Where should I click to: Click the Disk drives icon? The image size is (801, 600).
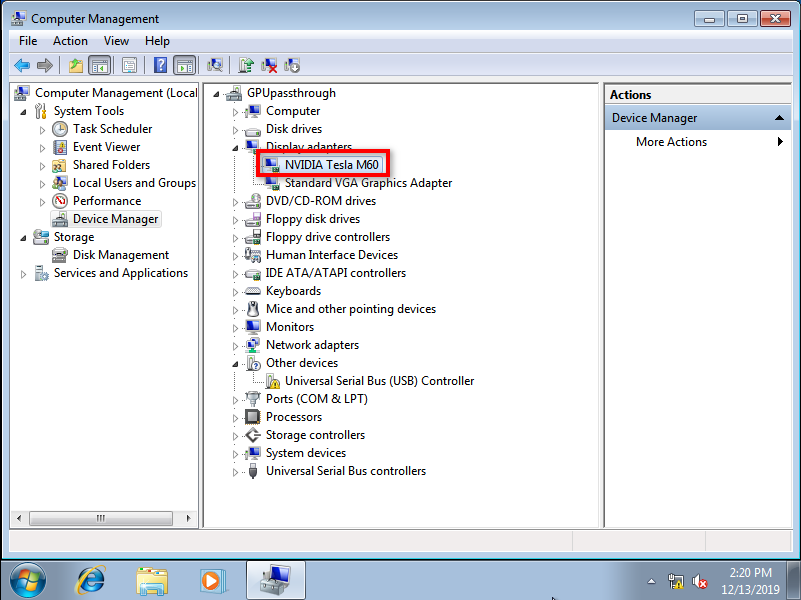tap(253, 129)
